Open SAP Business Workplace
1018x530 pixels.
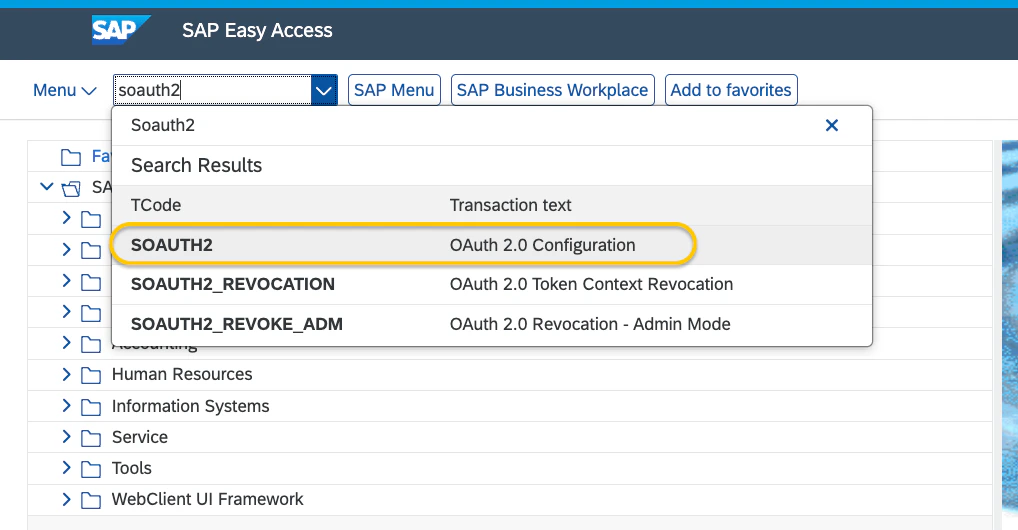(x=552, y=90)
